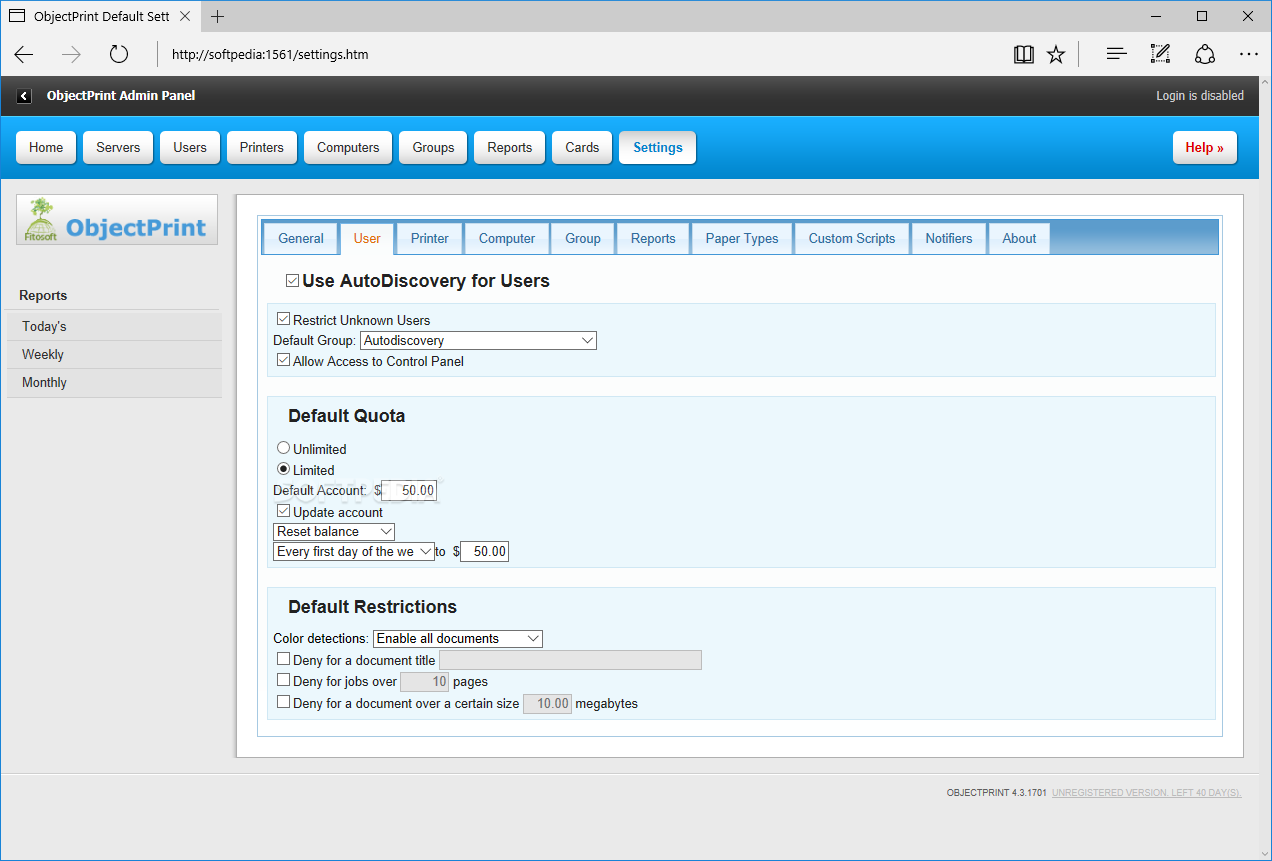
Task: Close the ObjectPrint Default Settings tab
Action: pos(185,16)
